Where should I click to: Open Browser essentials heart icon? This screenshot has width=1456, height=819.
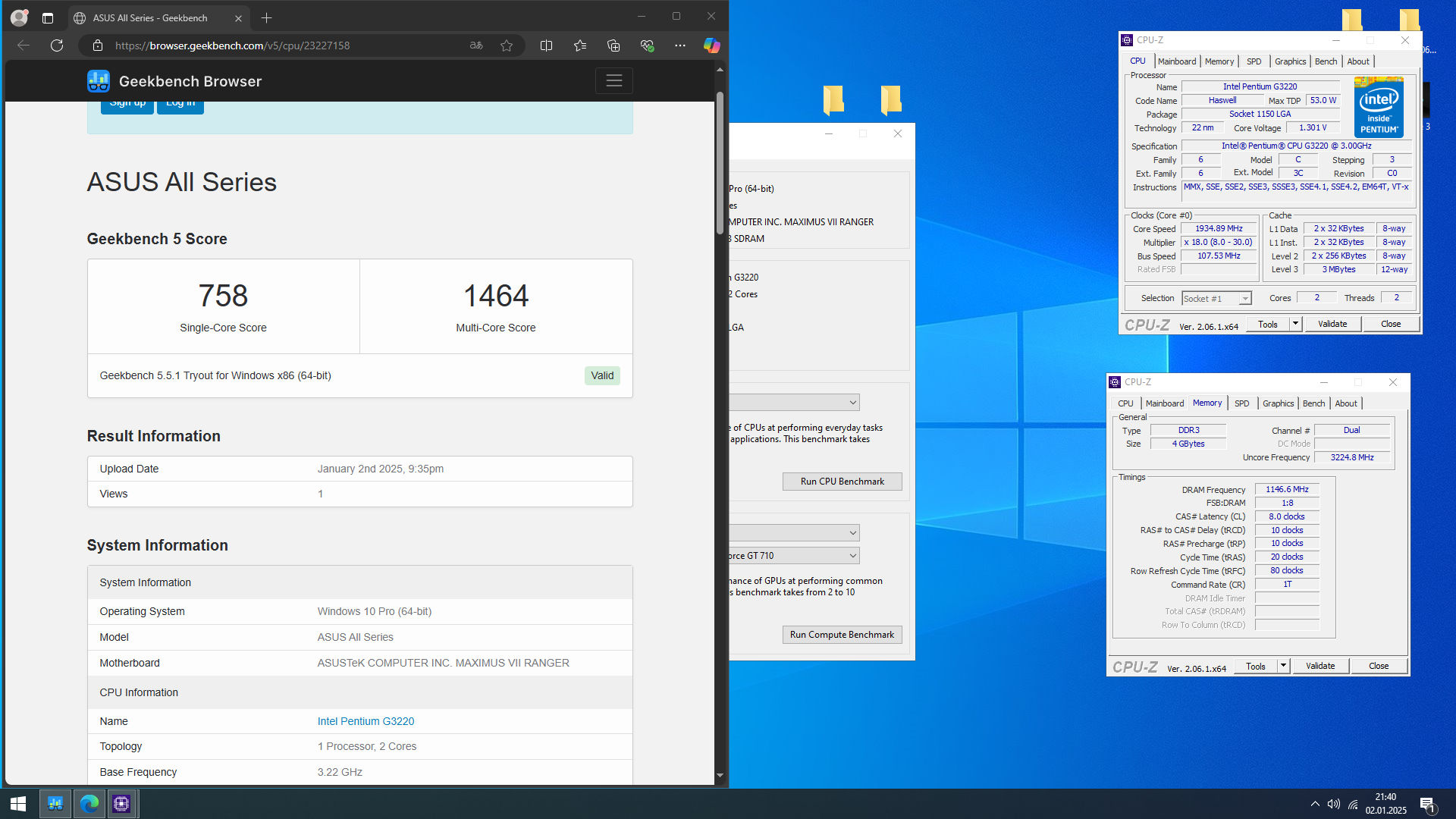[647, 45]
